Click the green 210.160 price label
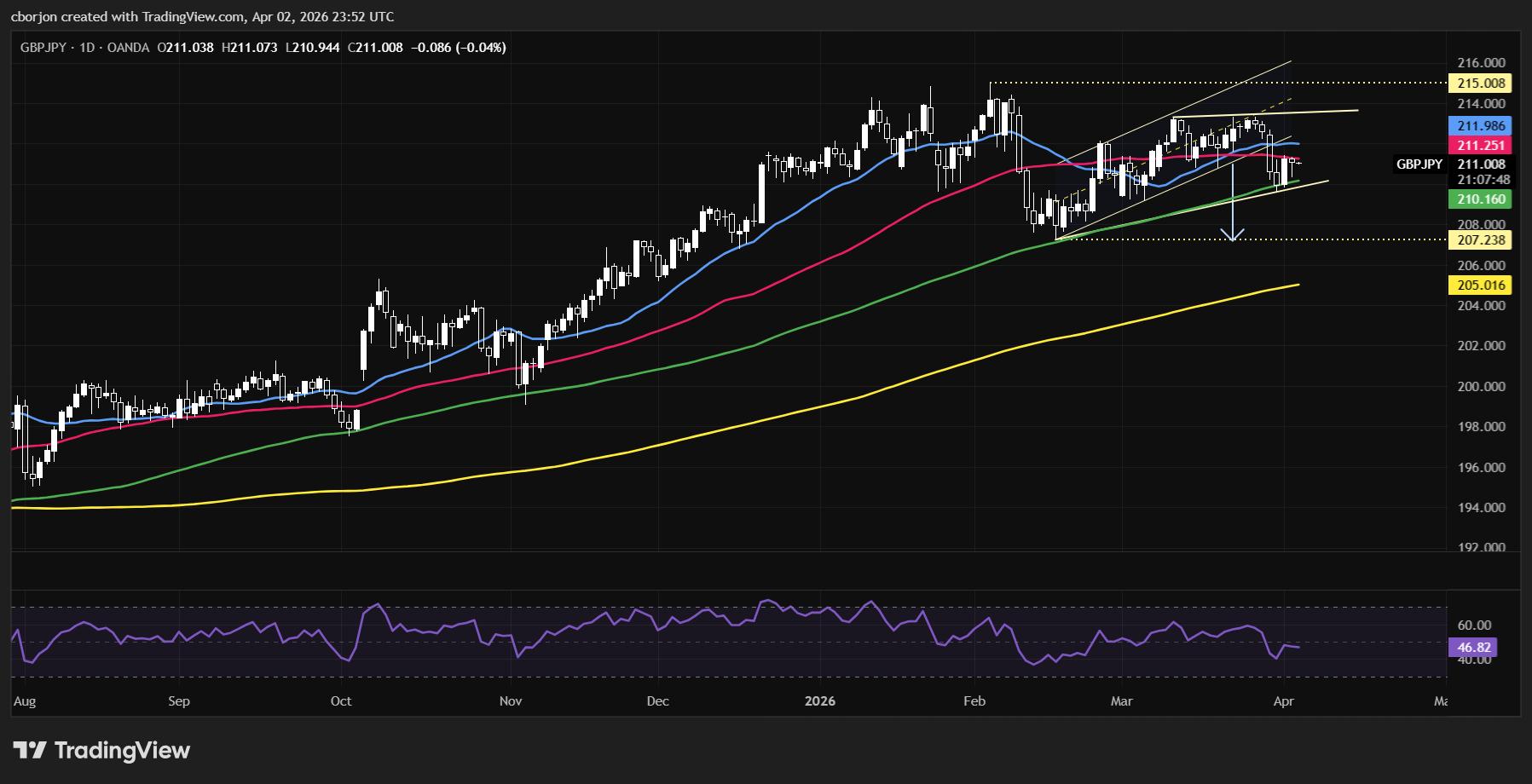 (x=1481, y=199)
